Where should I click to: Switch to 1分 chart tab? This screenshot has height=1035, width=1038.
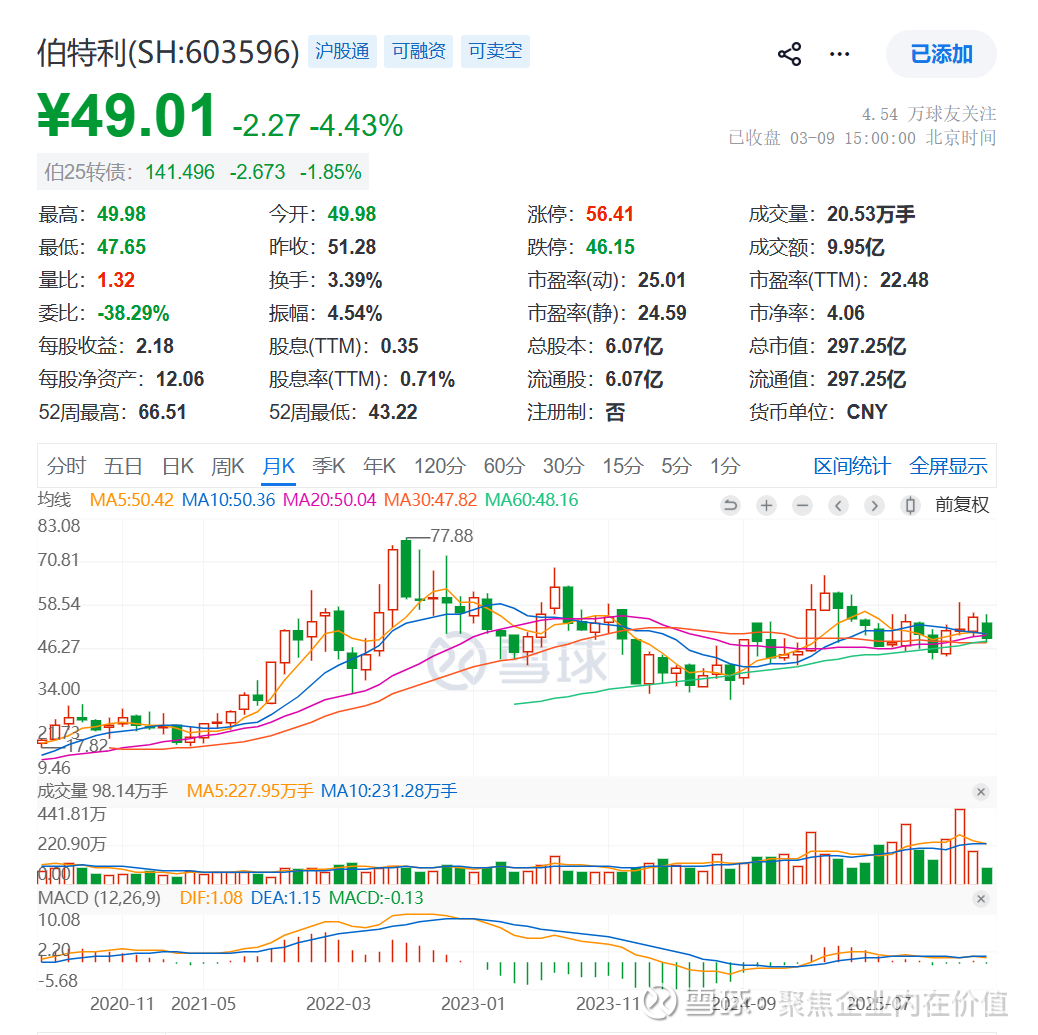click(725, 466)
